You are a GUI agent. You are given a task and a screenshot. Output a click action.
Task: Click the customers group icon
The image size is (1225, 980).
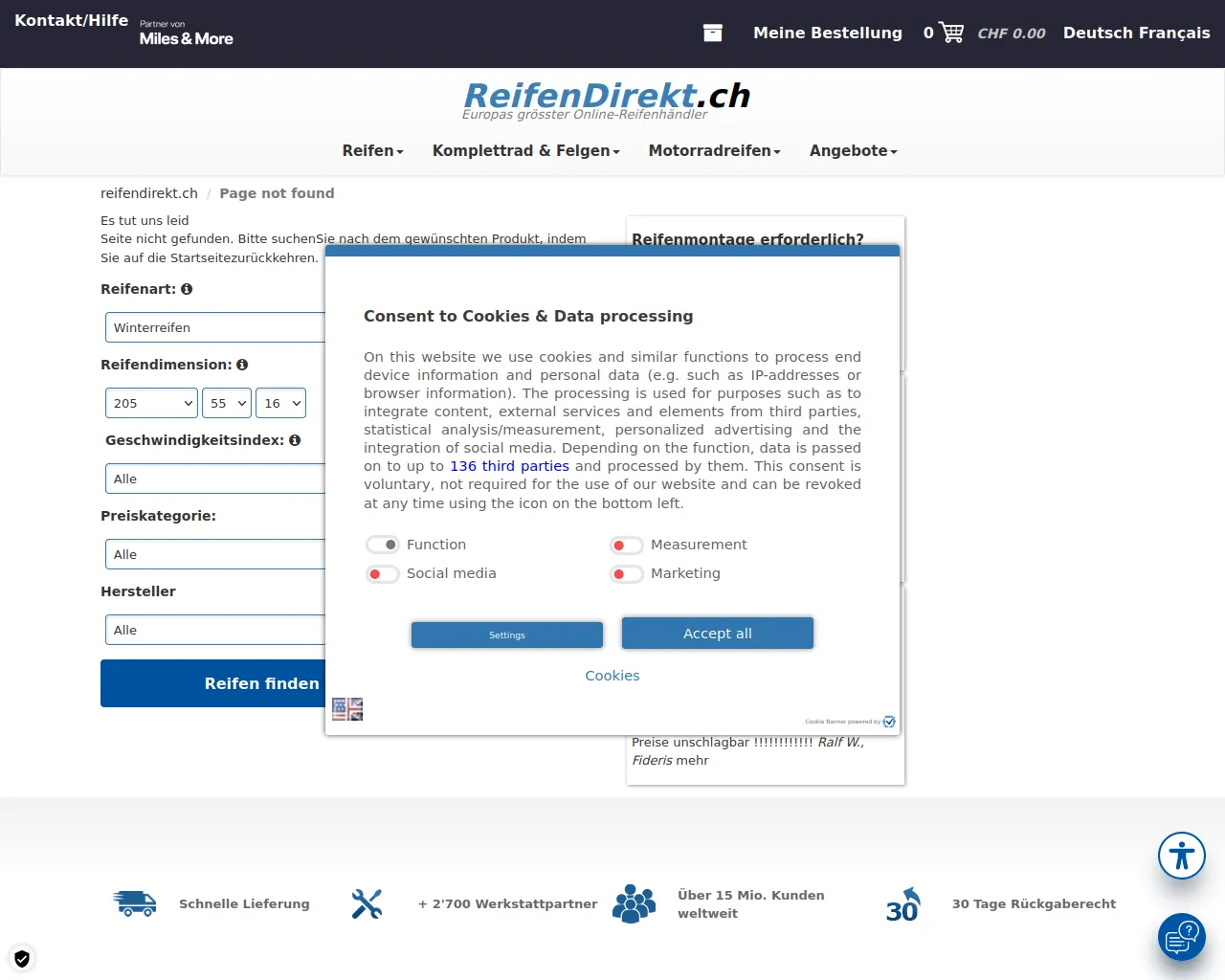635,903
